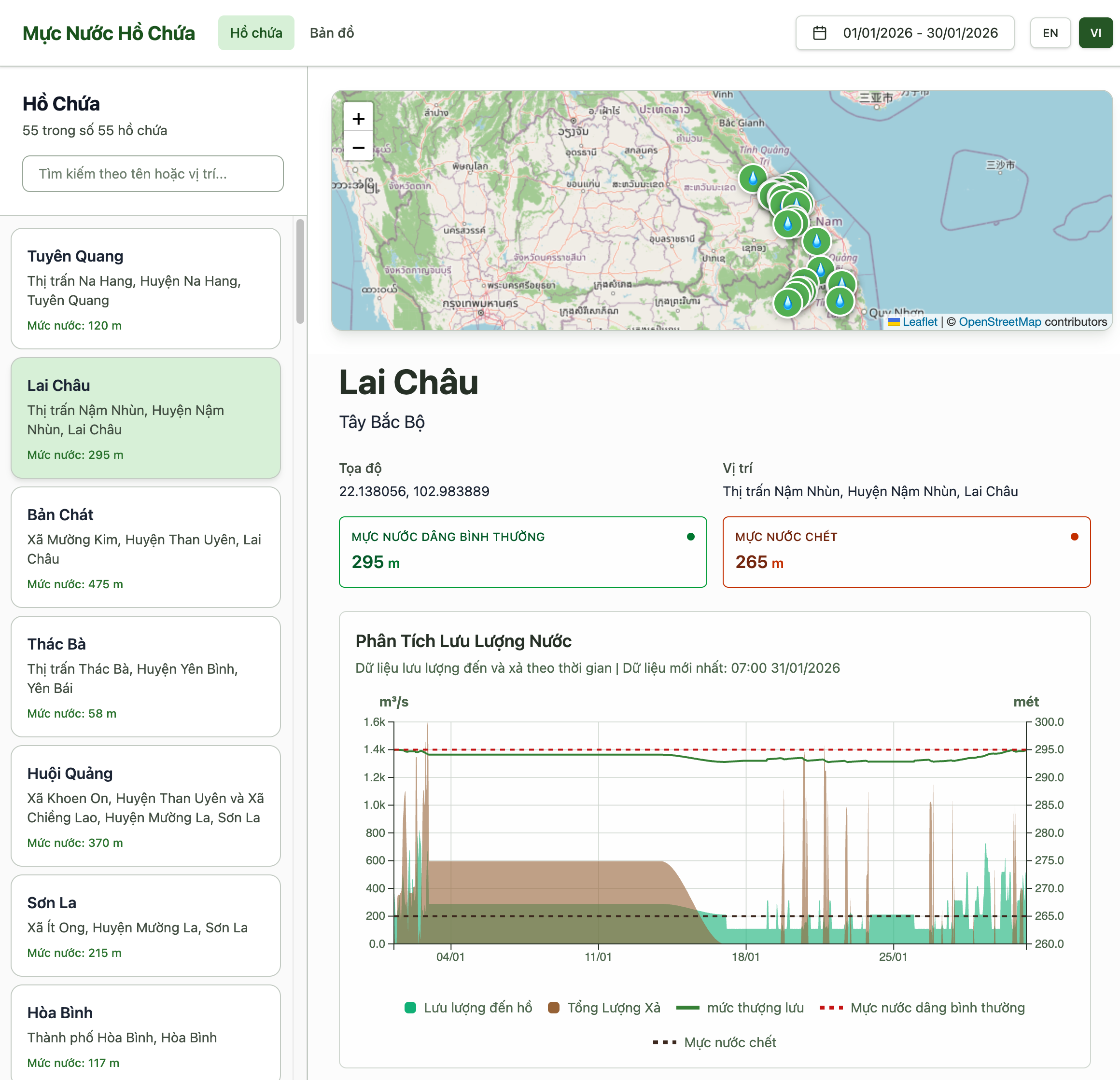The image size is (1120, 1080).
Task: Click the 18/01 x-axis date label
Action: pos(746,956)
